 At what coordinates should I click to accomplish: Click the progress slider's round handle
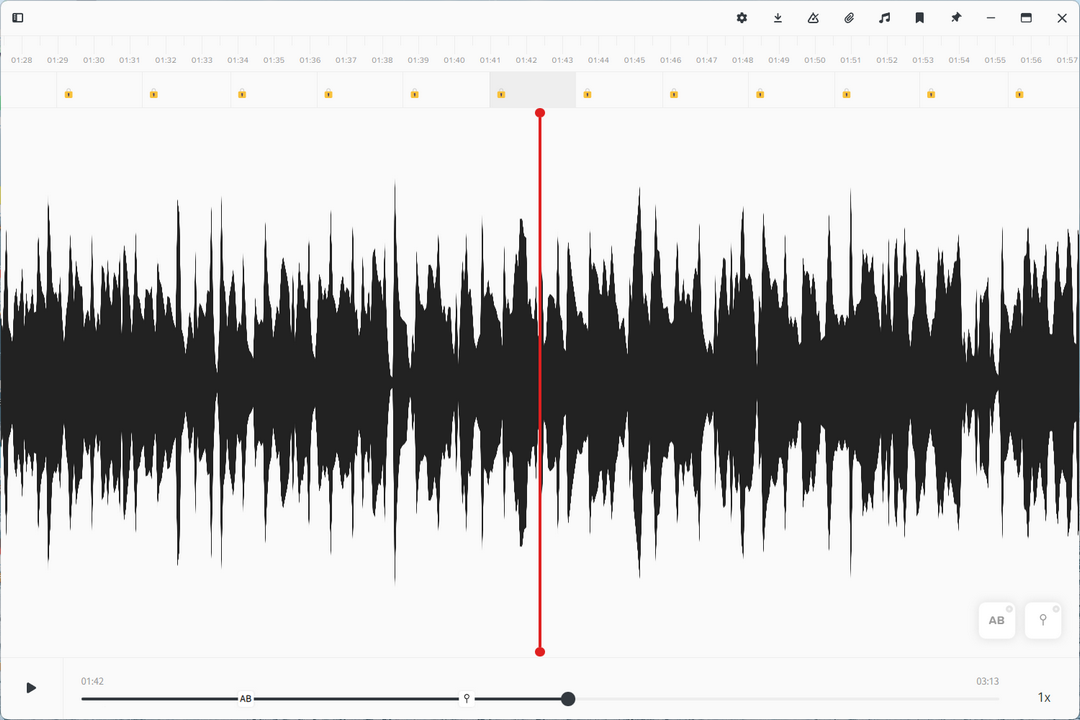(568, 699)
